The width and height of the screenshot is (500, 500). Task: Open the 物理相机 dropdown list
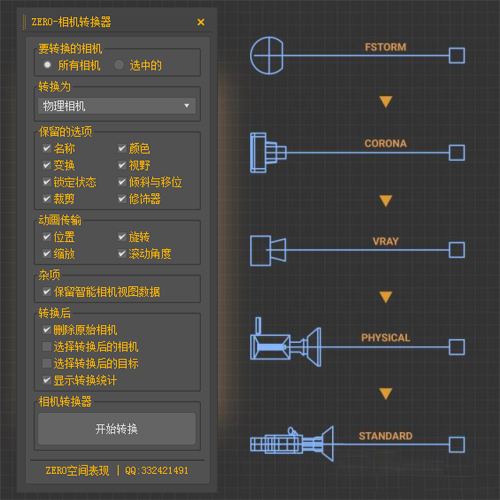117,106
